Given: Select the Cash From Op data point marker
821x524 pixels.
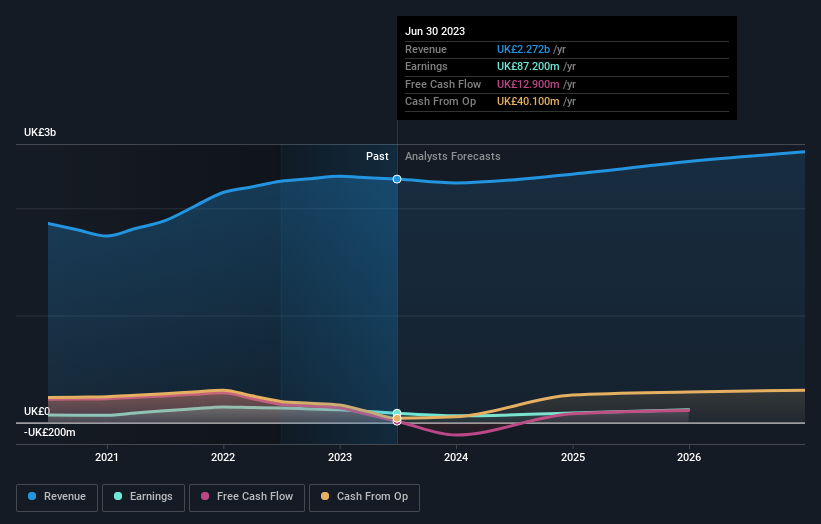Looking at the screenshot, I should (x=397, y=418).
